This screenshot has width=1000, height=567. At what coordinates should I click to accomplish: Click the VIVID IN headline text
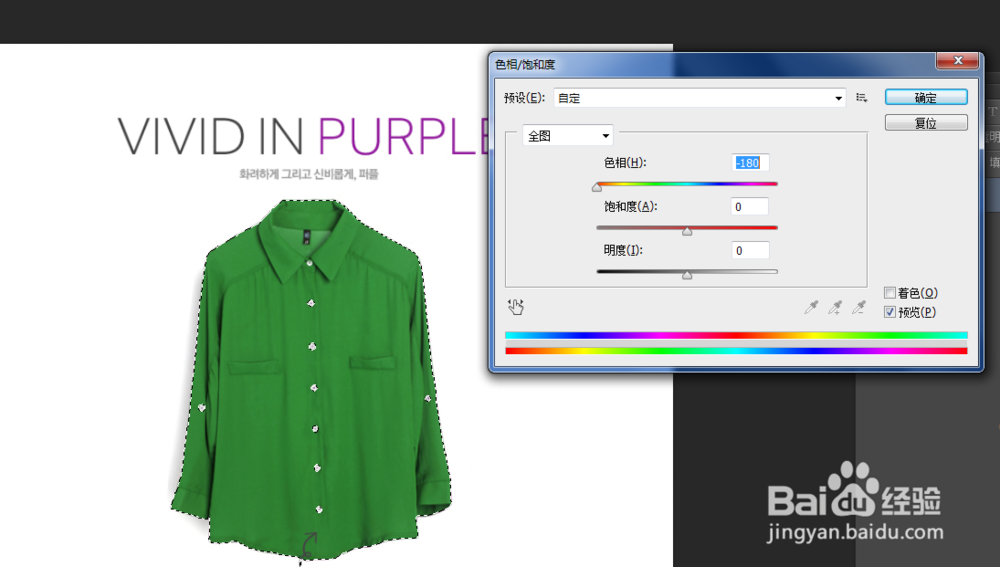point(211,136)
